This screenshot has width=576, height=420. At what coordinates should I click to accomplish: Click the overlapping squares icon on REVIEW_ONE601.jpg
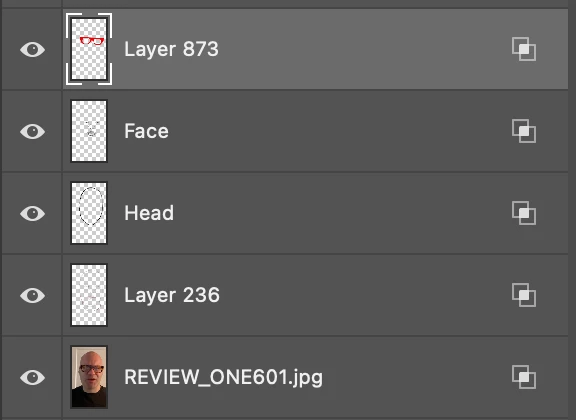tap(524, 377)
